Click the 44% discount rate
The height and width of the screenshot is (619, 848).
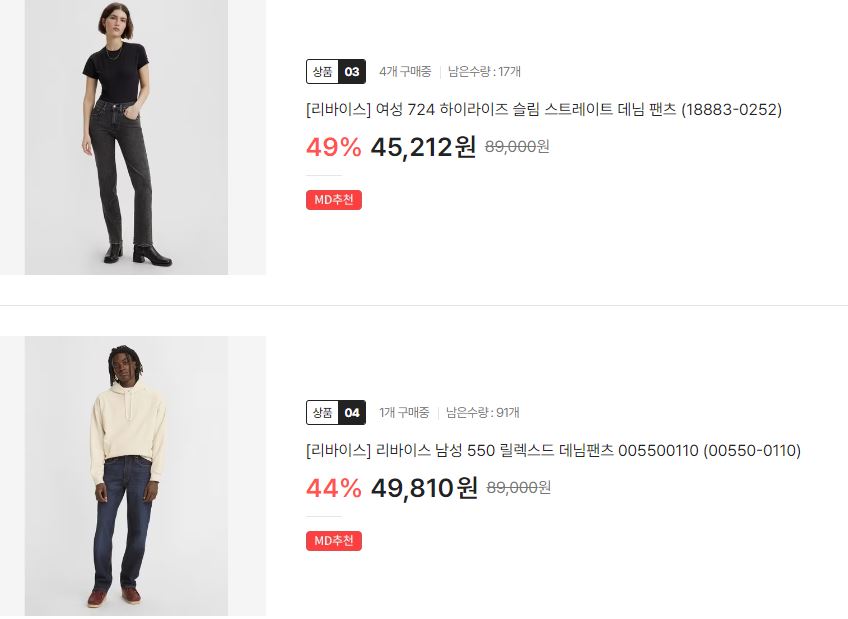334,488
